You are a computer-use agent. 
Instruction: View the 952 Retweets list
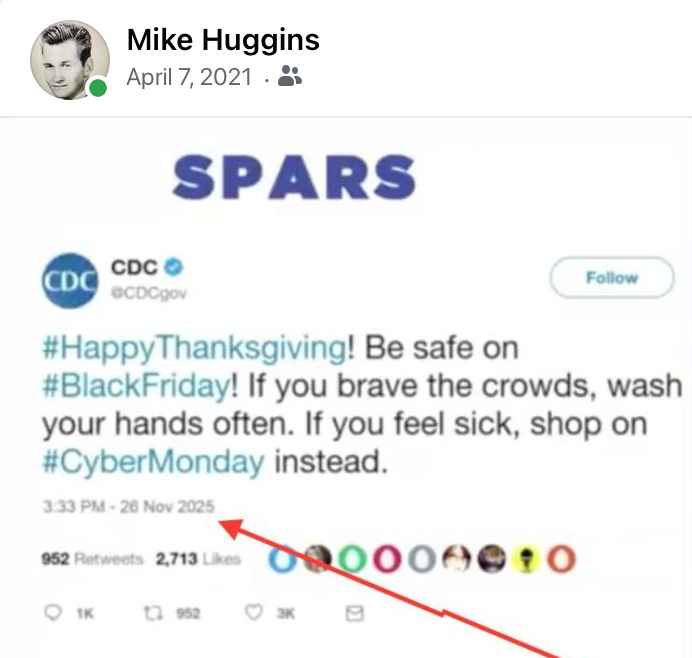click(92, 559)
